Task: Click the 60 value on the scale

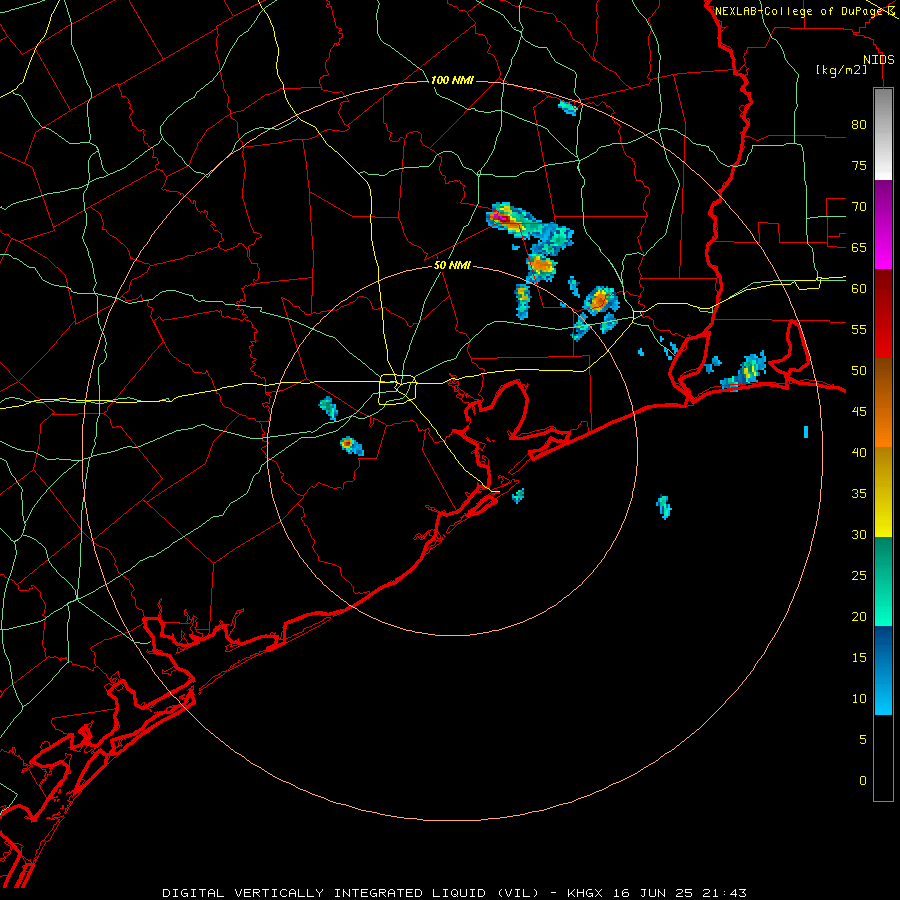Action: (x=859, y=288)
